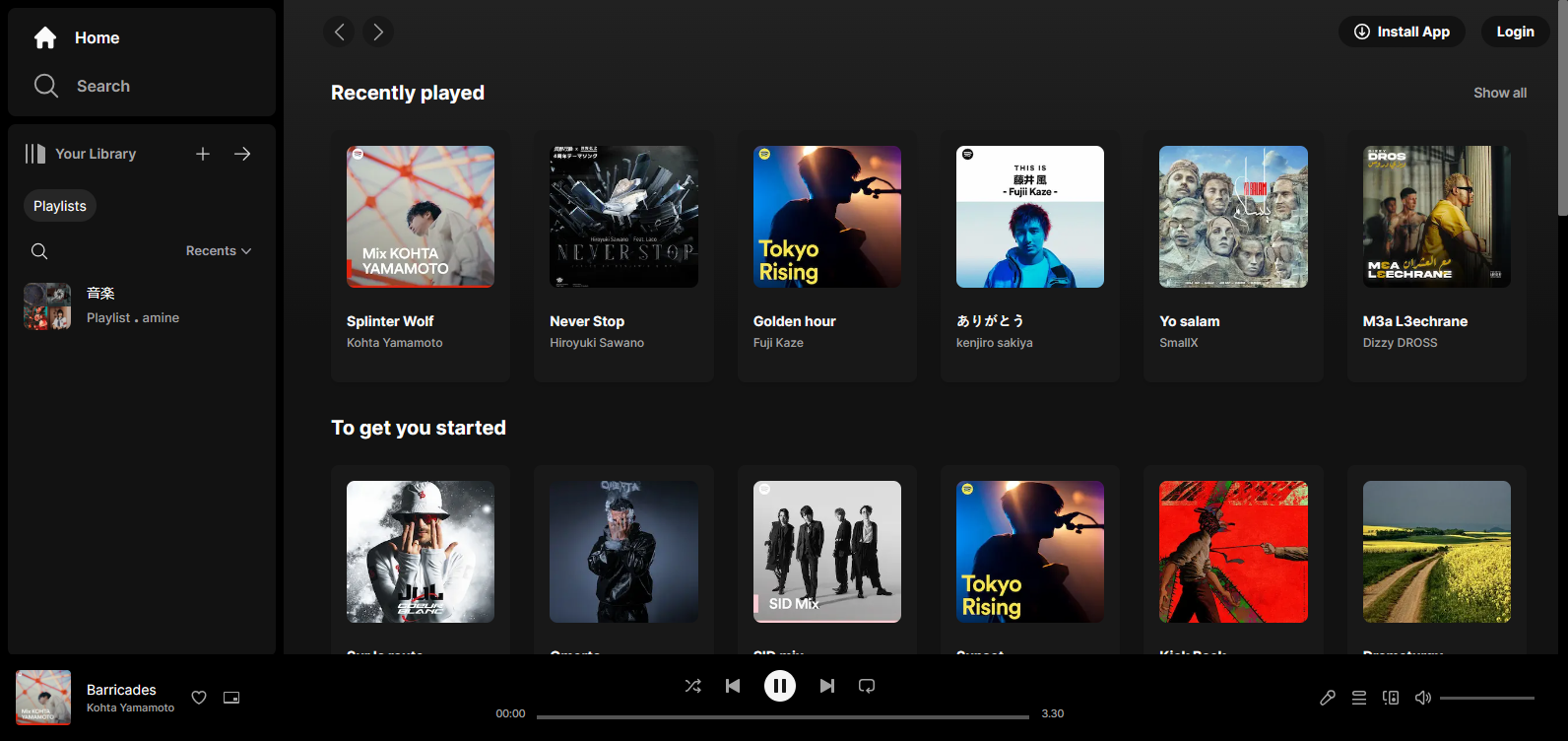
Task: Open the Barricades song title in player bar
Action: pyautogui.click(x=121, y=690)
